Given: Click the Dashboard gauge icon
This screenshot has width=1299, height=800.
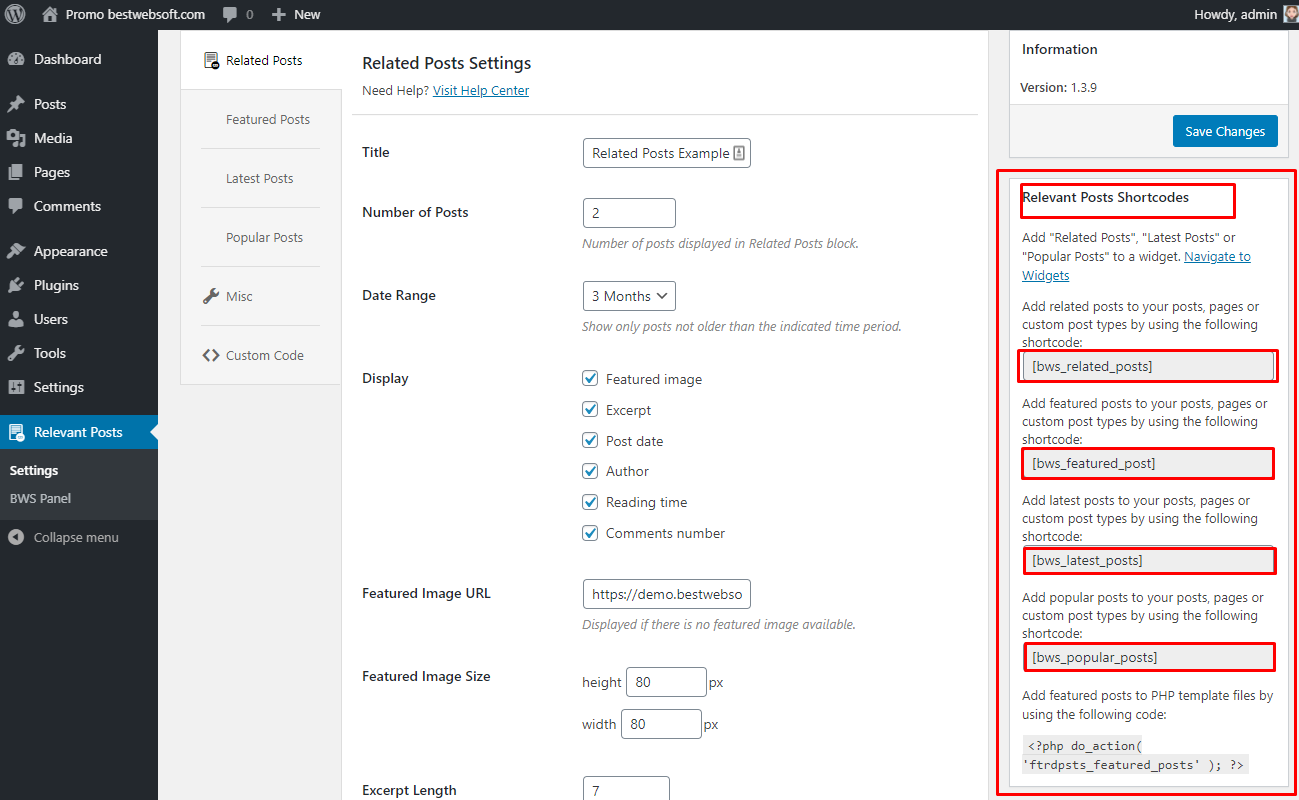Looking at the screenshot, I should coord(16,59).
